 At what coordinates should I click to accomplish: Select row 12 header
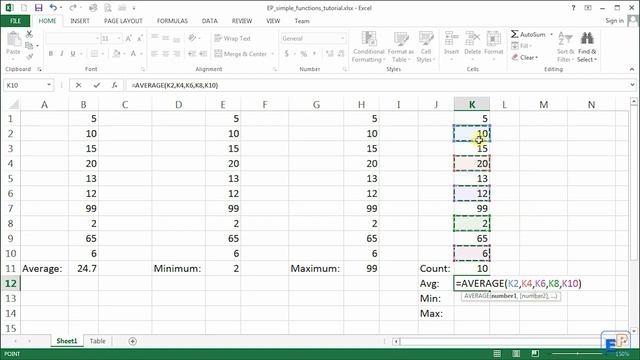point(10,283)
